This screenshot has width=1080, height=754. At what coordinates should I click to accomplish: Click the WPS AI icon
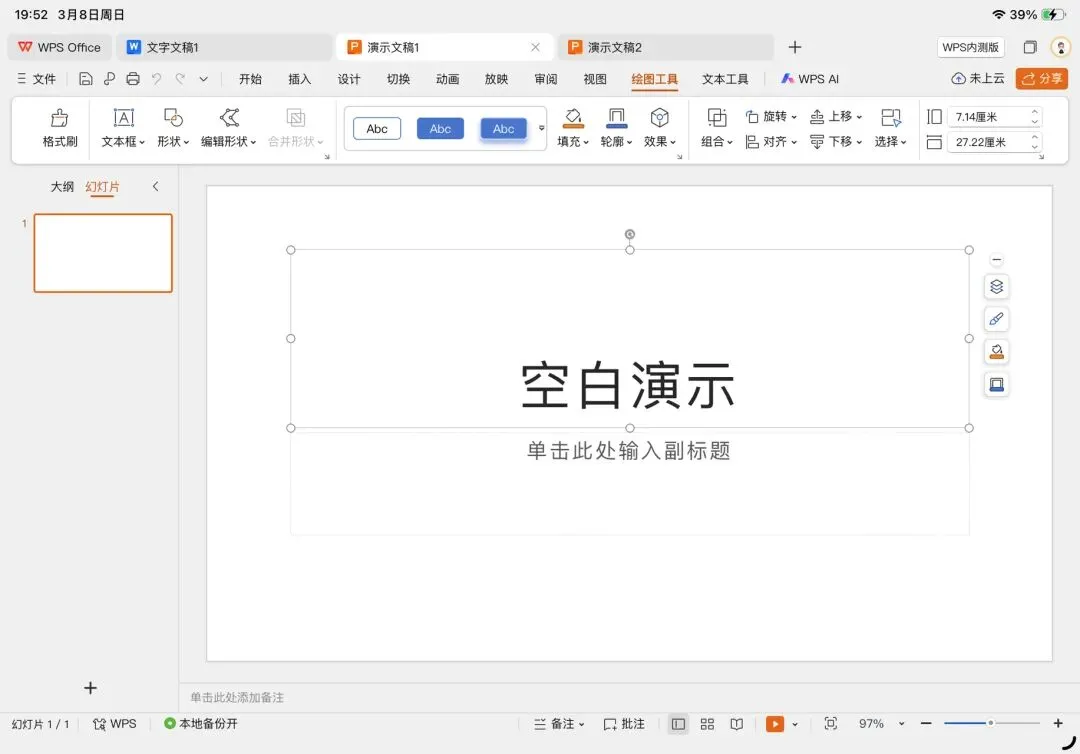point(787,78)
